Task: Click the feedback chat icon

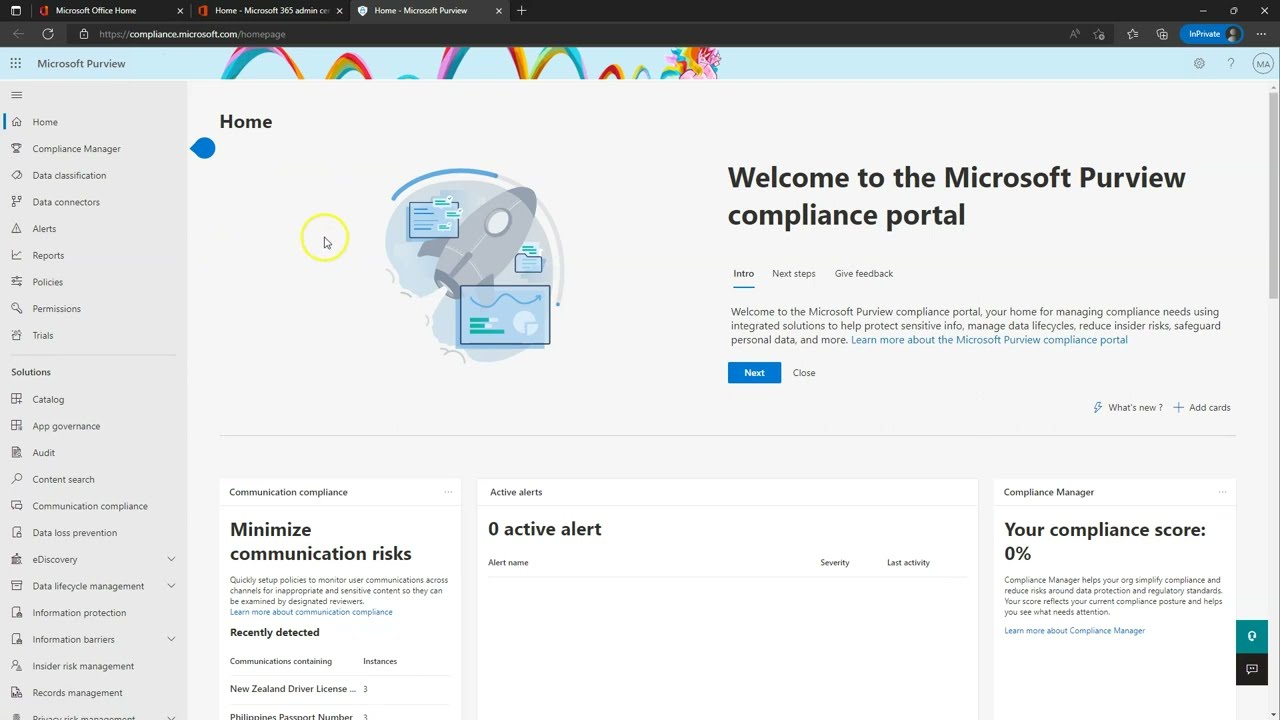Action: pyautogui.click(x=1252, y=669)
